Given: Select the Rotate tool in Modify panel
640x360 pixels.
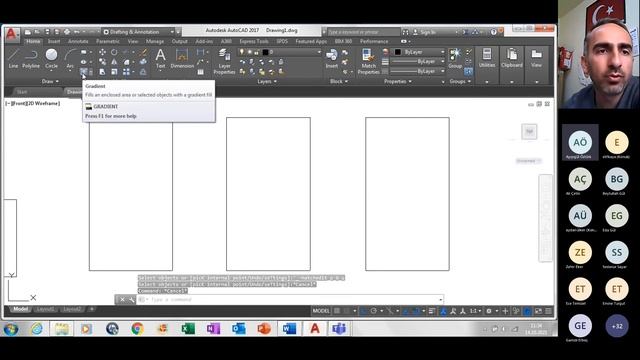Looking at the screenshot, I should [114, 52].
